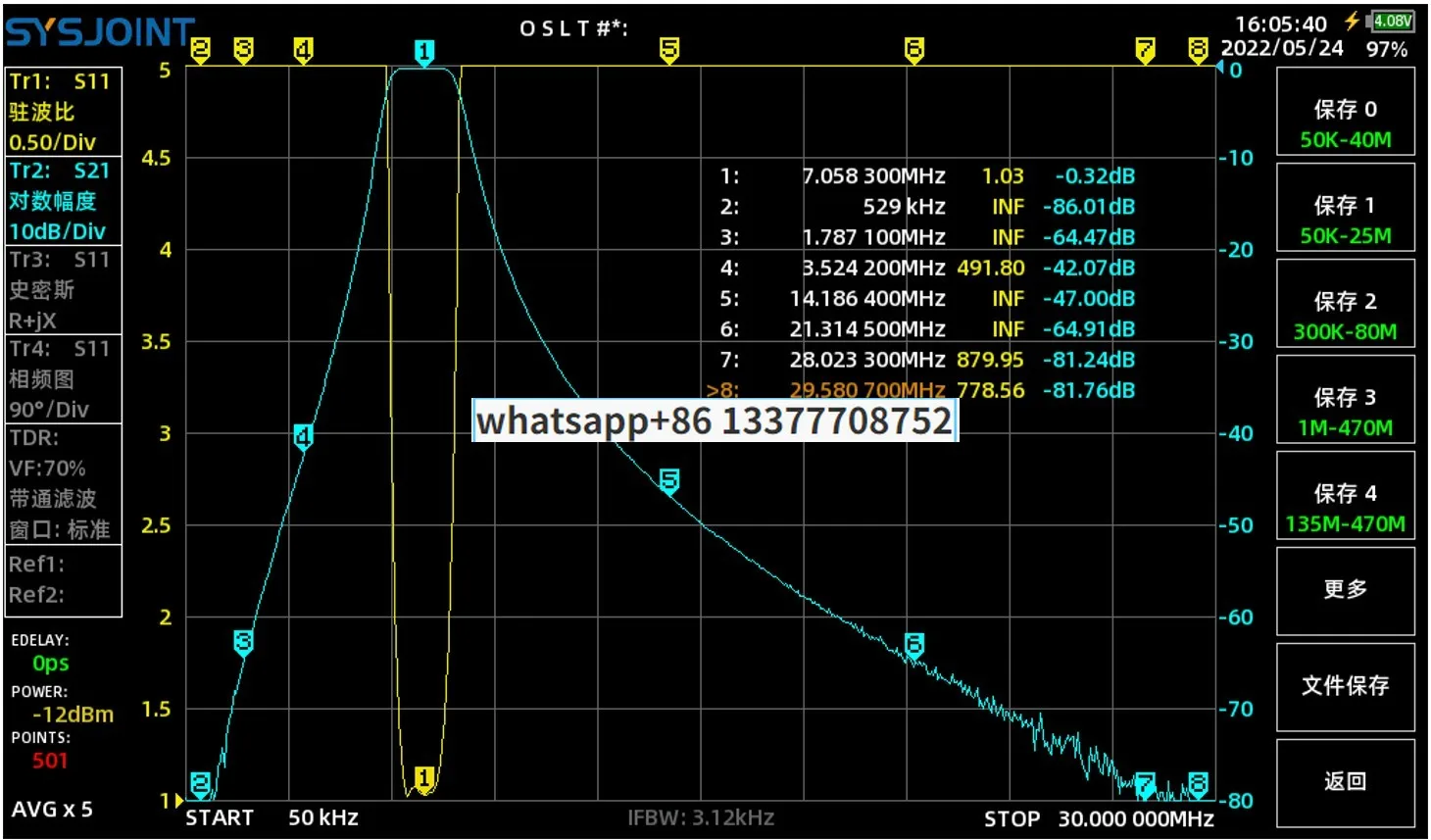Toggle the TDR settings panel
Viewport: 1431px width, 840px height.
pyautogui.click(x=64, y=483)
